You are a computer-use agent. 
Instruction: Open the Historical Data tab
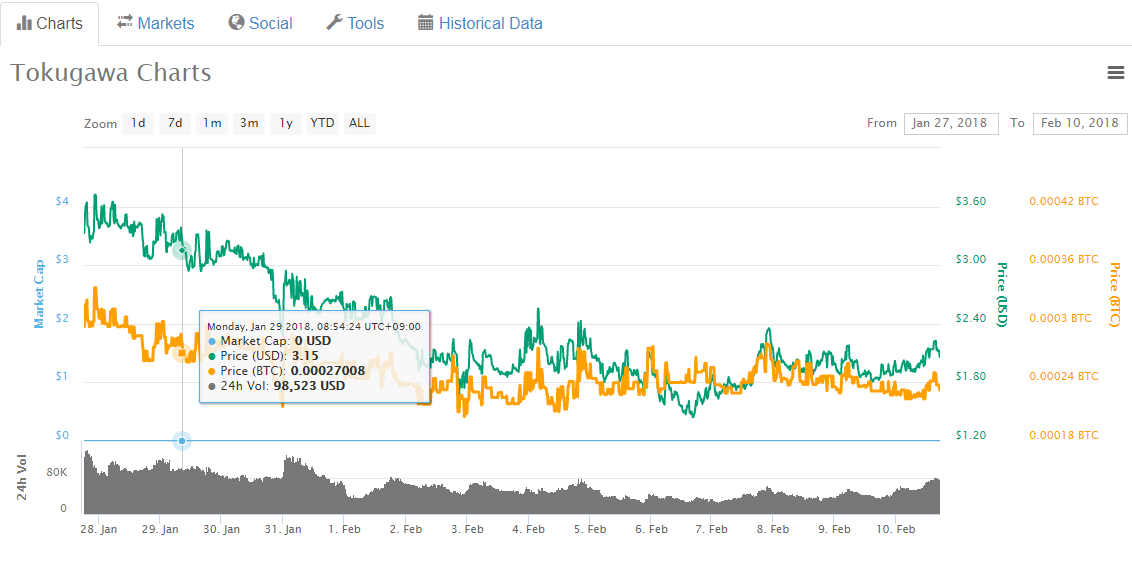[490, 23]
